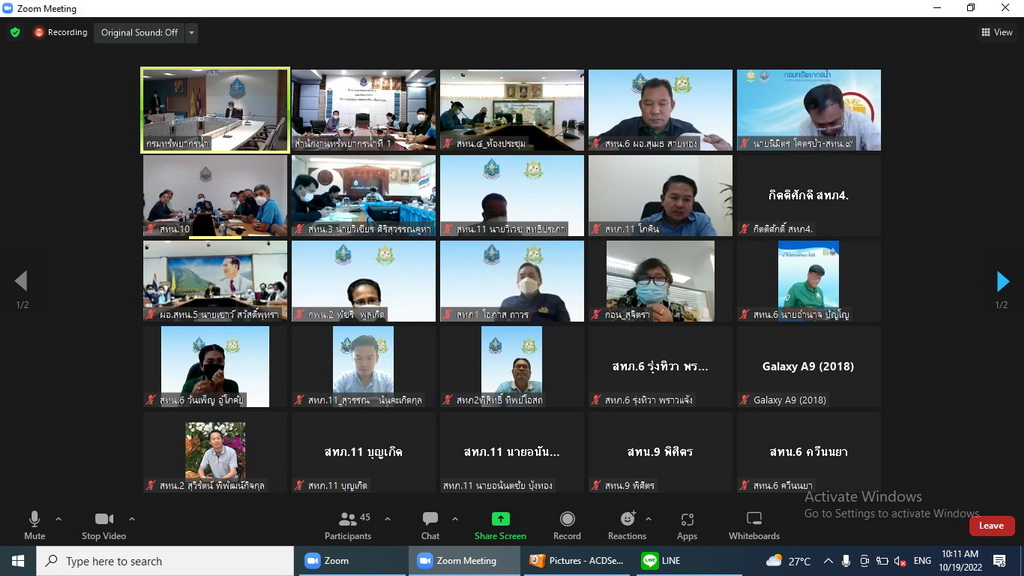Open the Participants panel
The height and width of the screenshot is (576, 1024).
(x=348, y=525)
